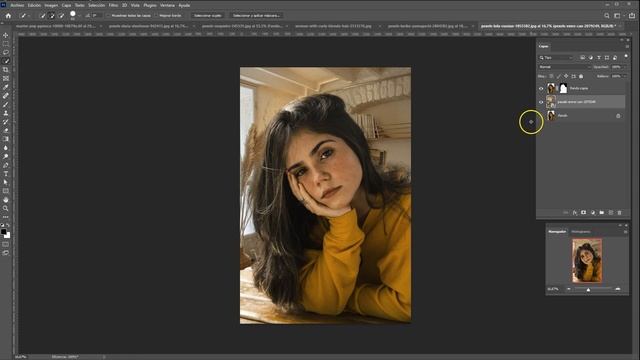Choose Subtract from Selection mode in options bar
This screenshot has height=360, width=640.
(x=61, y=16)
